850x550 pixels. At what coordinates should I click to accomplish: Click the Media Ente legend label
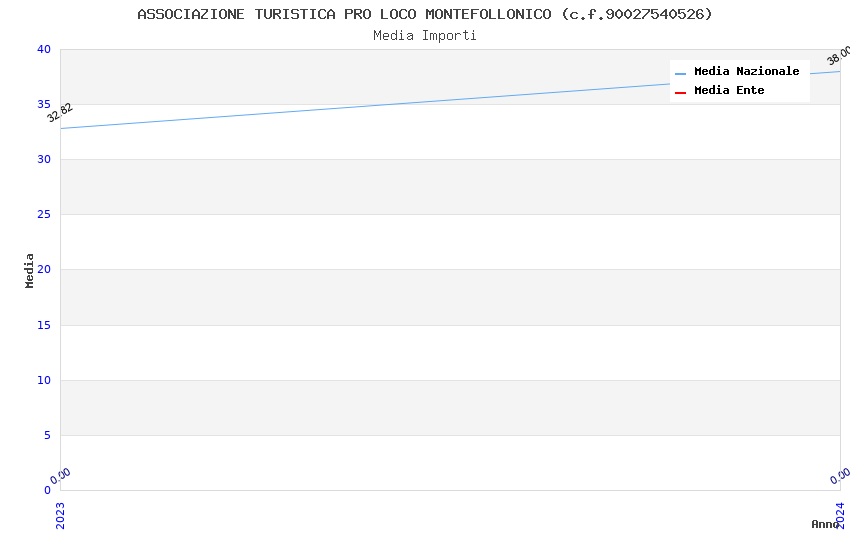[729, 90]
